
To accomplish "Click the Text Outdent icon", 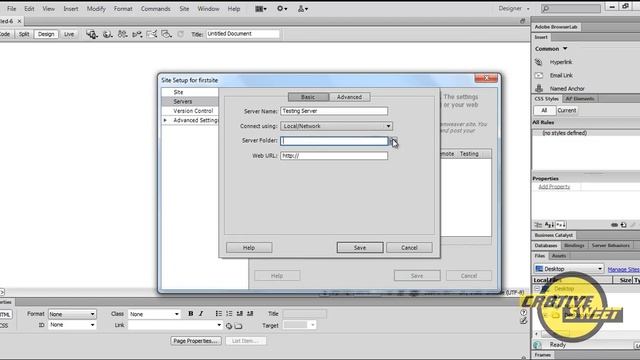I will point(240,313).
